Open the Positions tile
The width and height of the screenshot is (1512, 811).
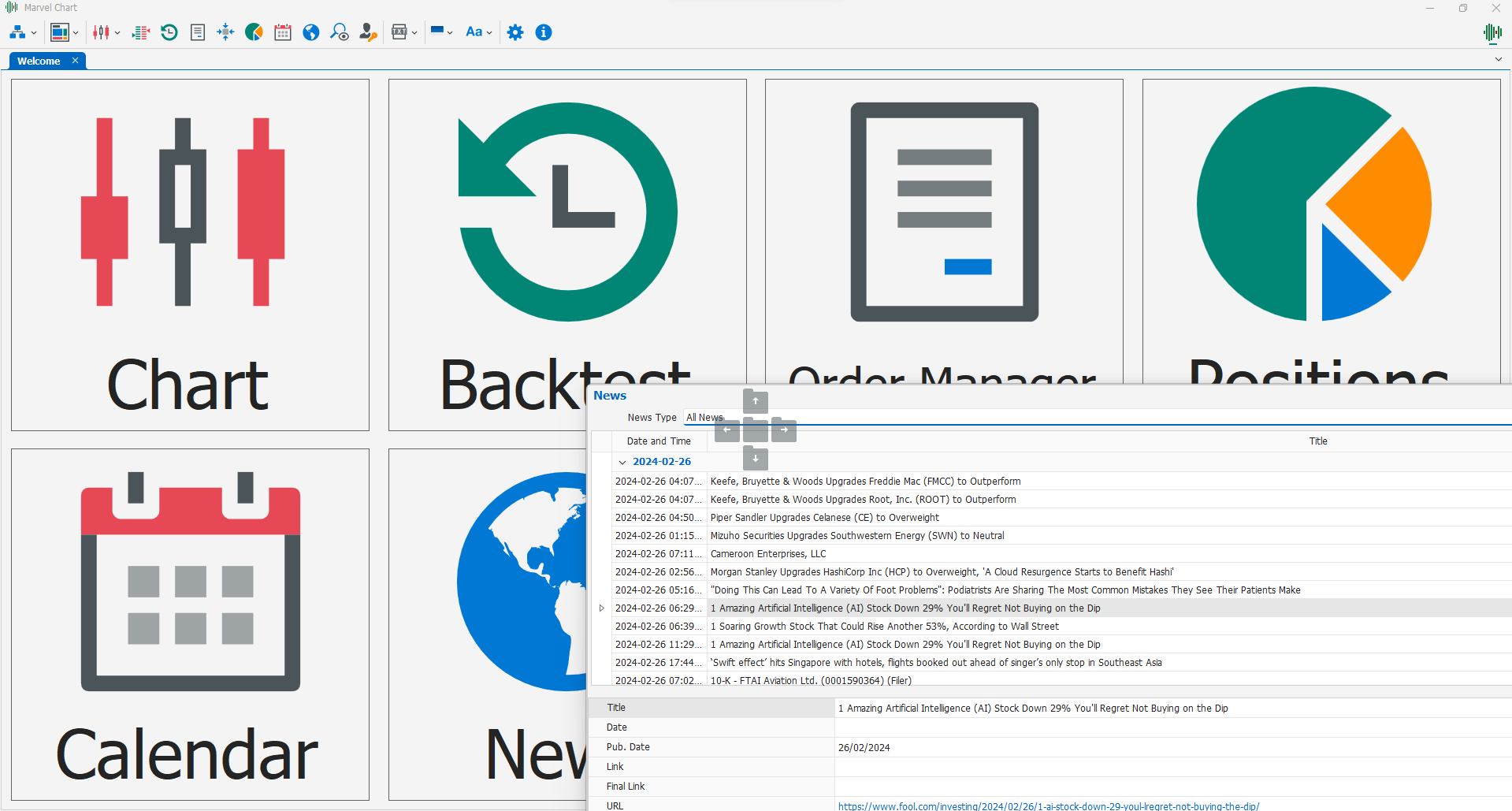coord(1321,231)
